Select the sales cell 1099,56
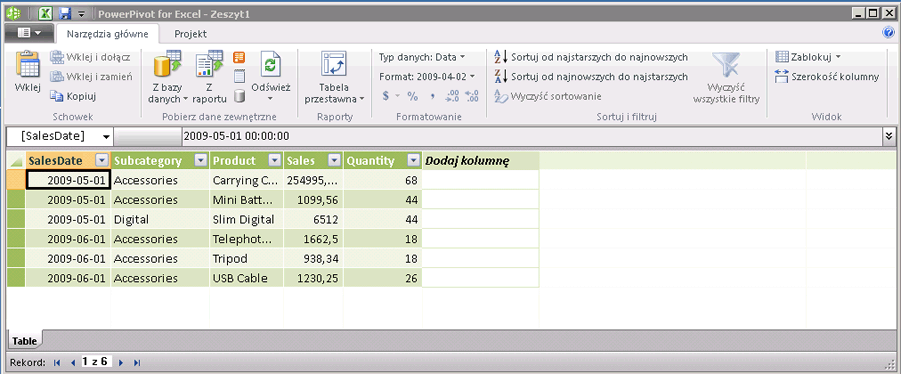 (314, 200)
